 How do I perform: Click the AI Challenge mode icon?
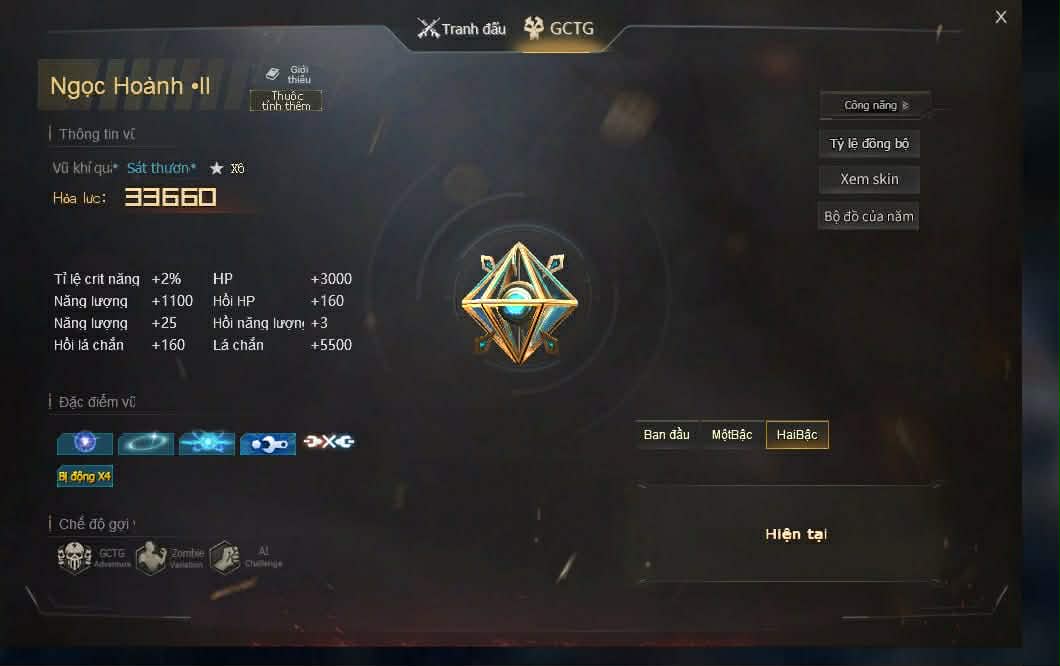point(225,557)
